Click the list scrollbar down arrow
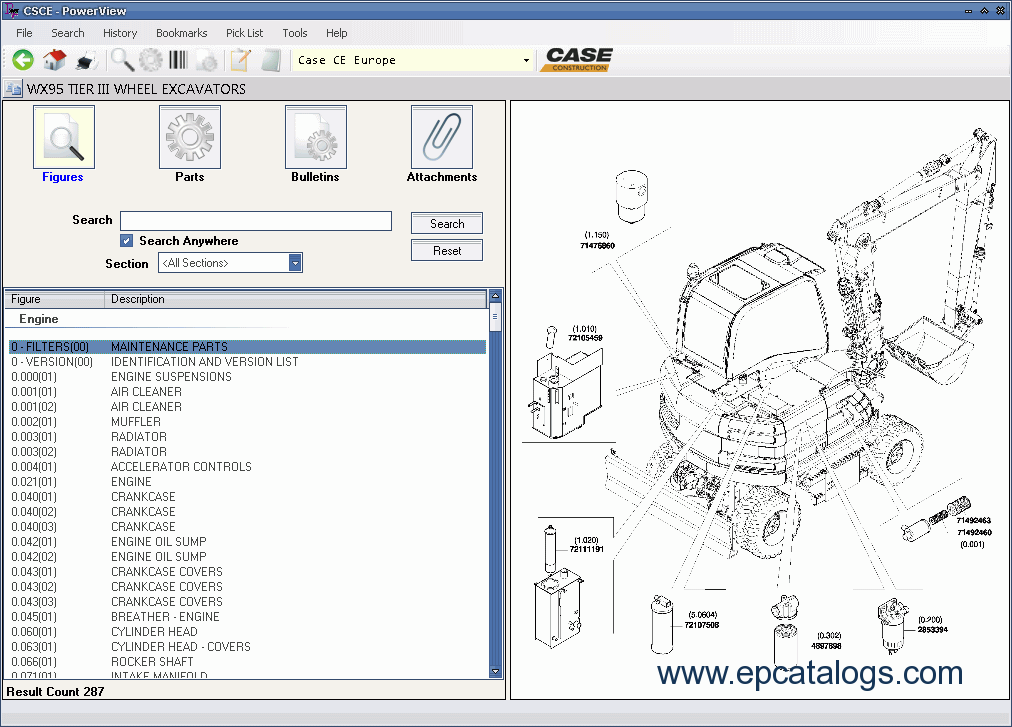1012x727 pixels. click(495, 671)
